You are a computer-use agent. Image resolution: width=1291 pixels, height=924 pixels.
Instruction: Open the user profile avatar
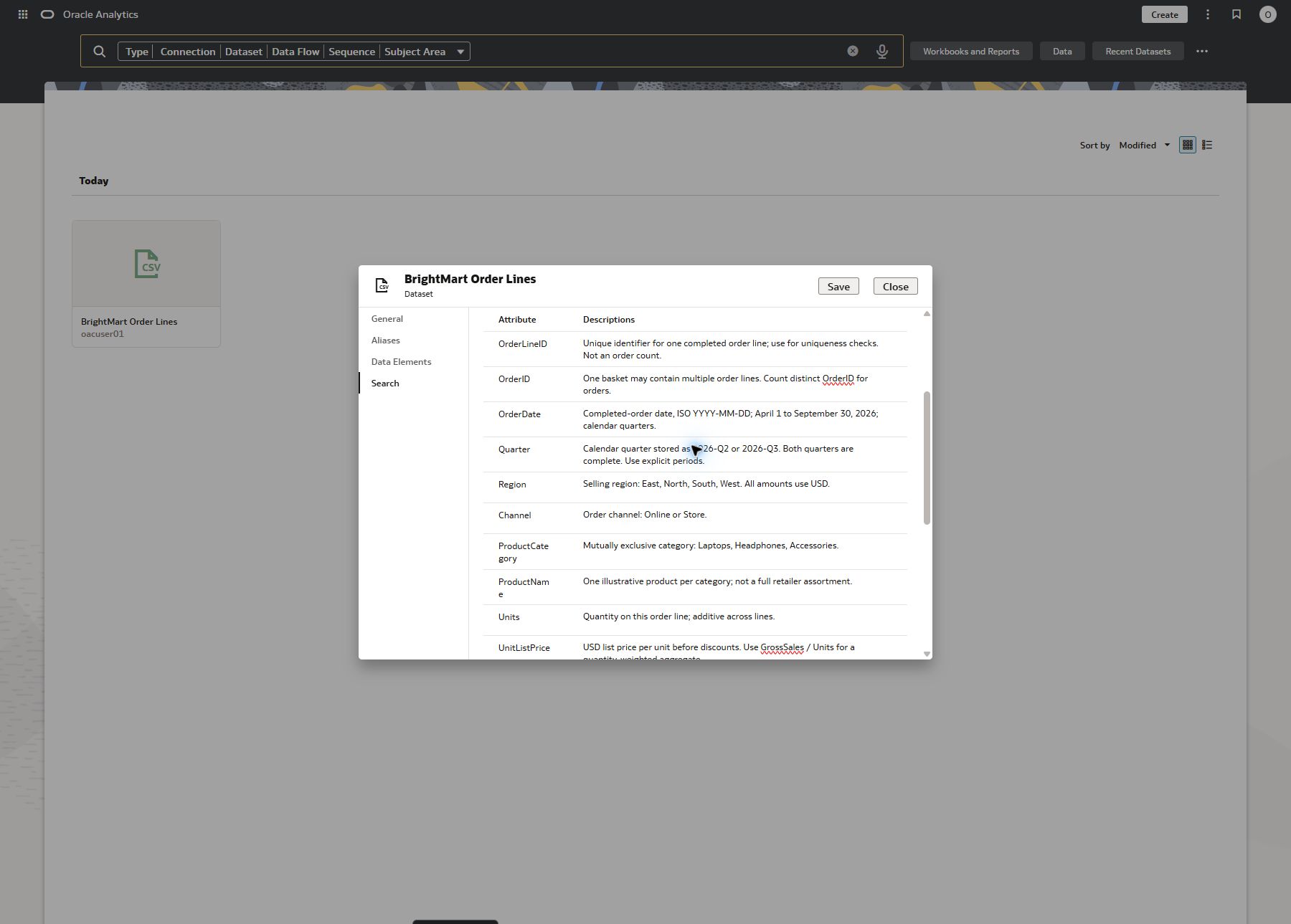click(x=1268, y=14)
